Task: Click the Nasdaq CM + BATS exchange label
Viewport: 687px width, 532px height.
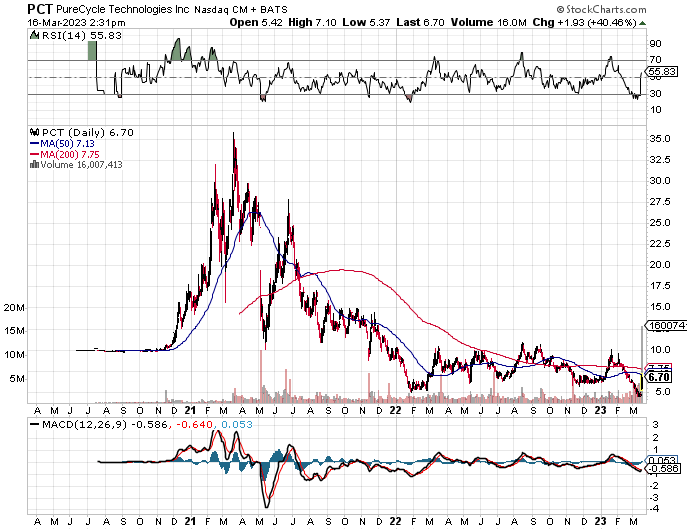Action: [241, 10]
